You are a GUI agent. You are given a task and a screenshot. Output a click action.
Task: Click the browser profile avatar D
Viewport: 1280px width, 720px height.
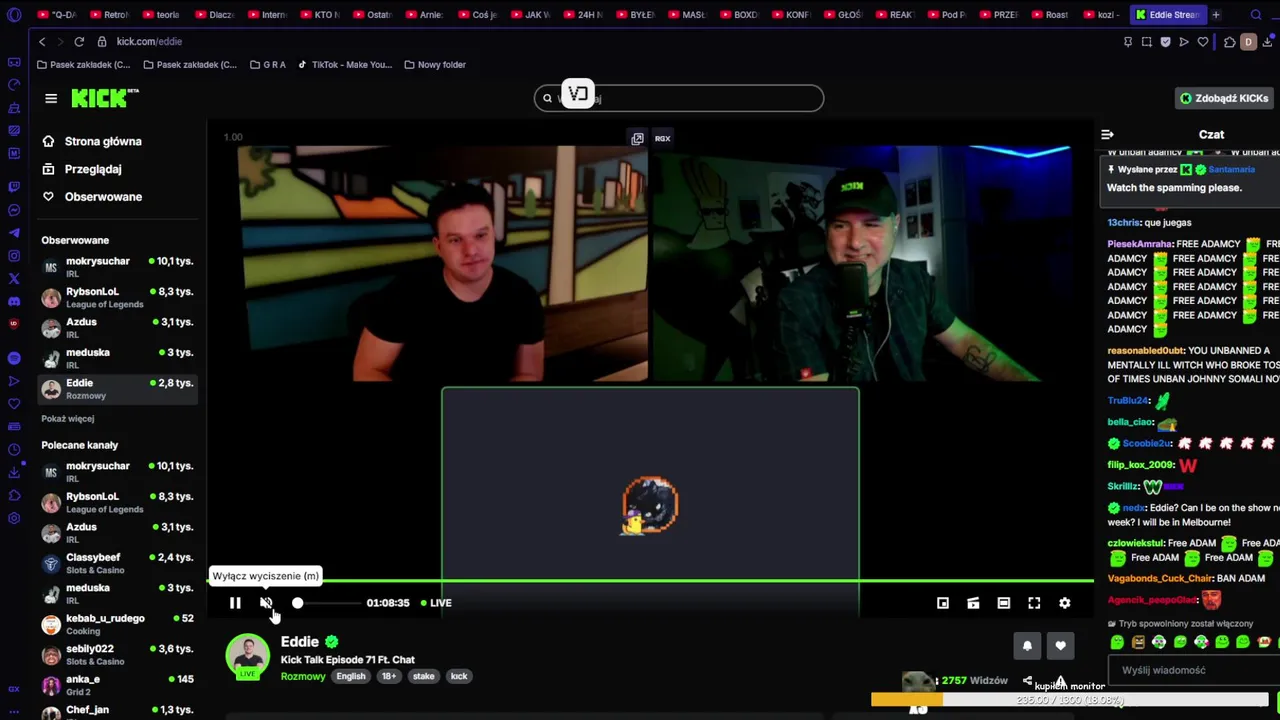pos(1248,42)
